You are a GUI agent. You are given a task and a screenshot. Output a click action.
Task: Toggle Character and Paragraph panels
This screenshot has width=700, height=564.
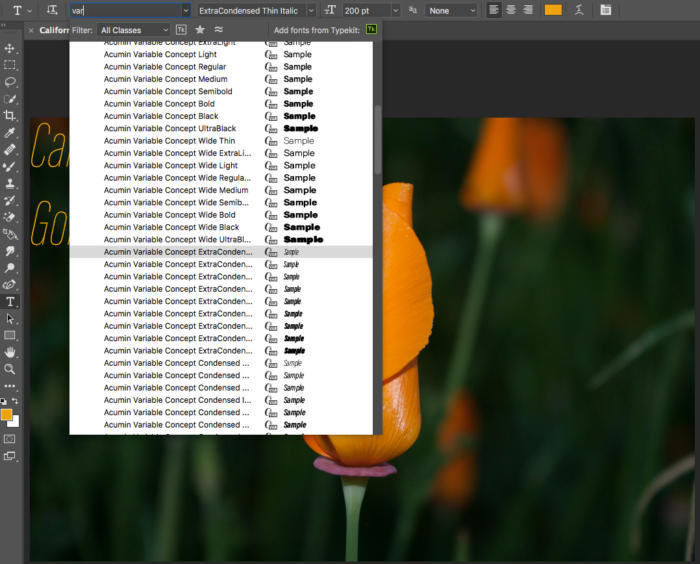605,10
